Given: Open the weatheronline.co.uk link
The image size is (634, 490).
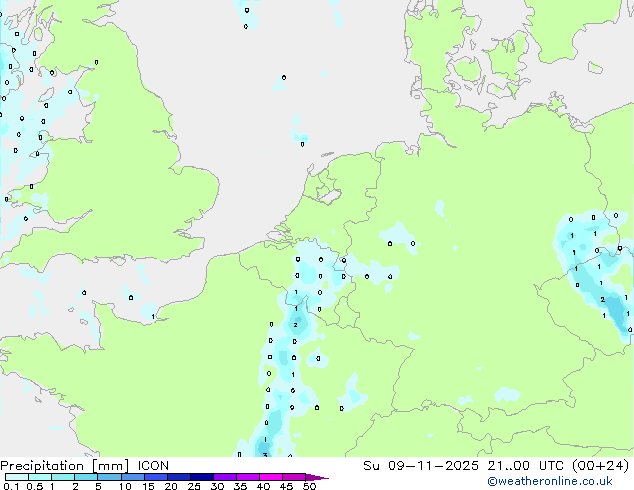Looking at the screenshot, I should tap(550, 482).
